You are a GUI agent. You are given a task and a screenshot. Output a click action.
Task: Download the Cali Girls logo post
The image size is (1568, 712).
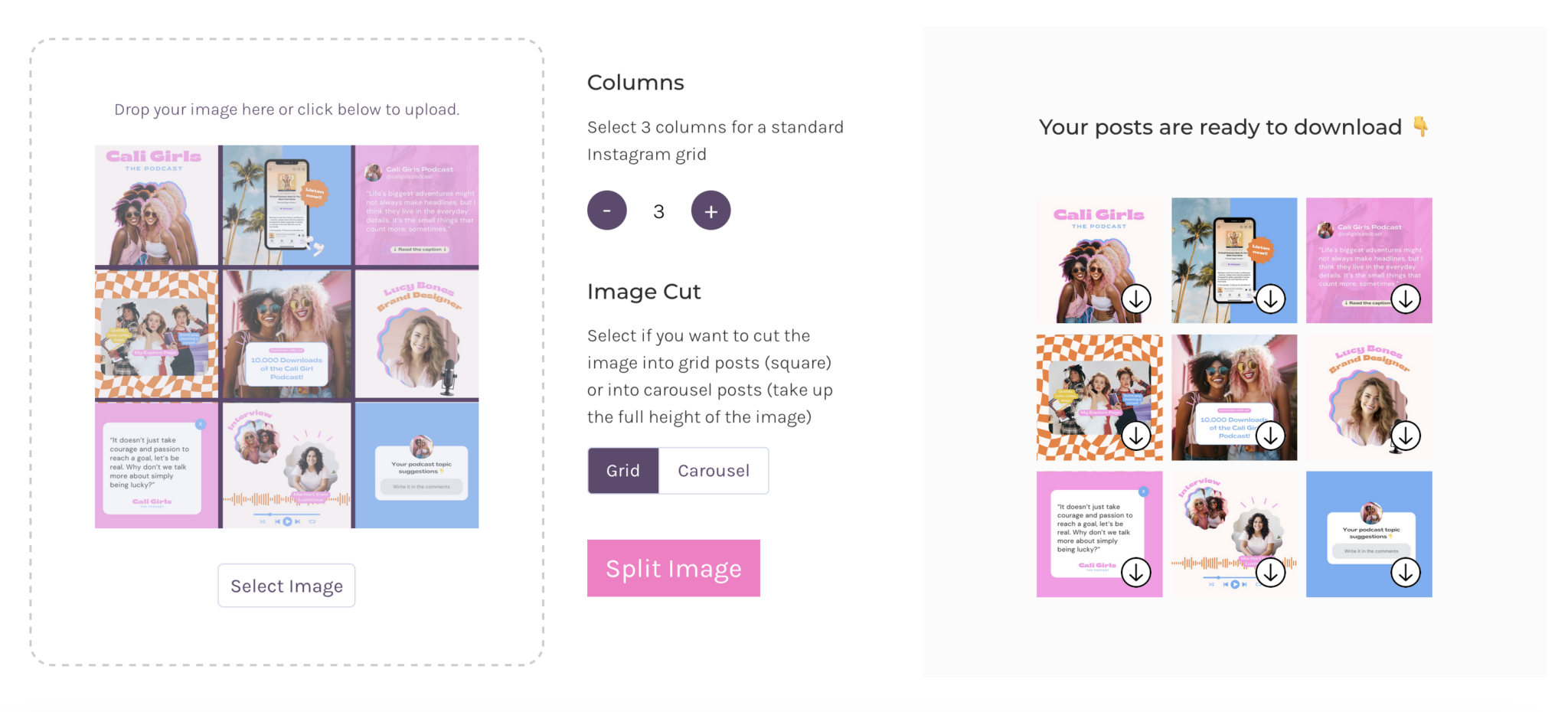coord(1136,299)
